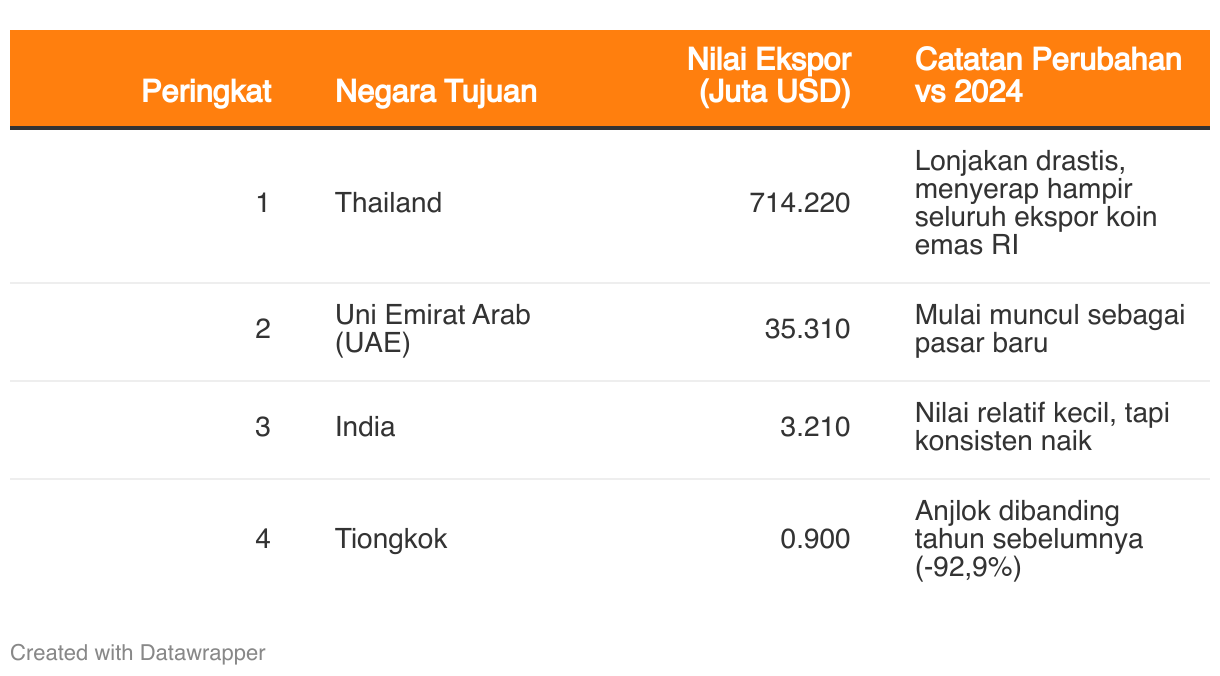This screenshot has width=1220, height=676.
Task: Click rank number 4 cell
Action: (262, 539)
